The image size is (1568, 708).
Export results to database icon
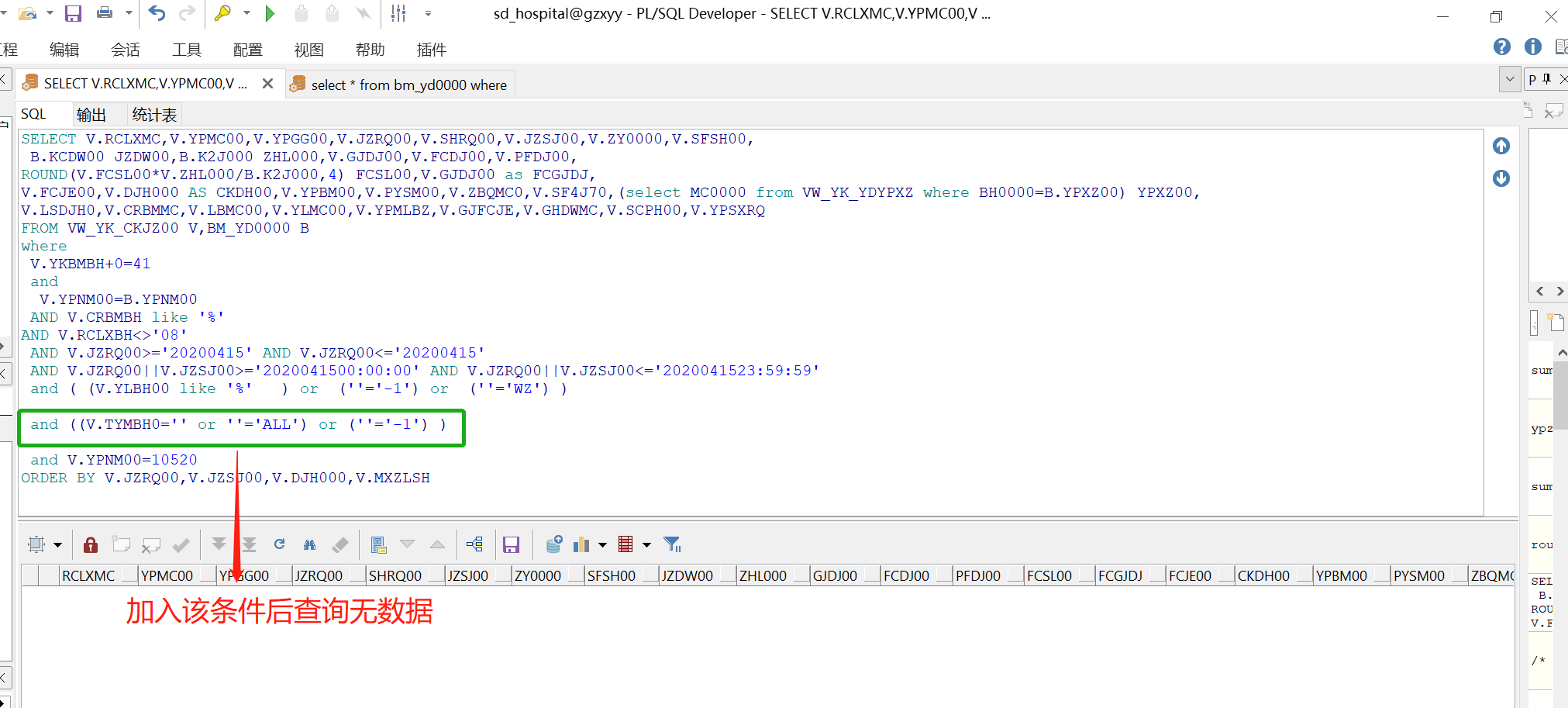[554, 544]
